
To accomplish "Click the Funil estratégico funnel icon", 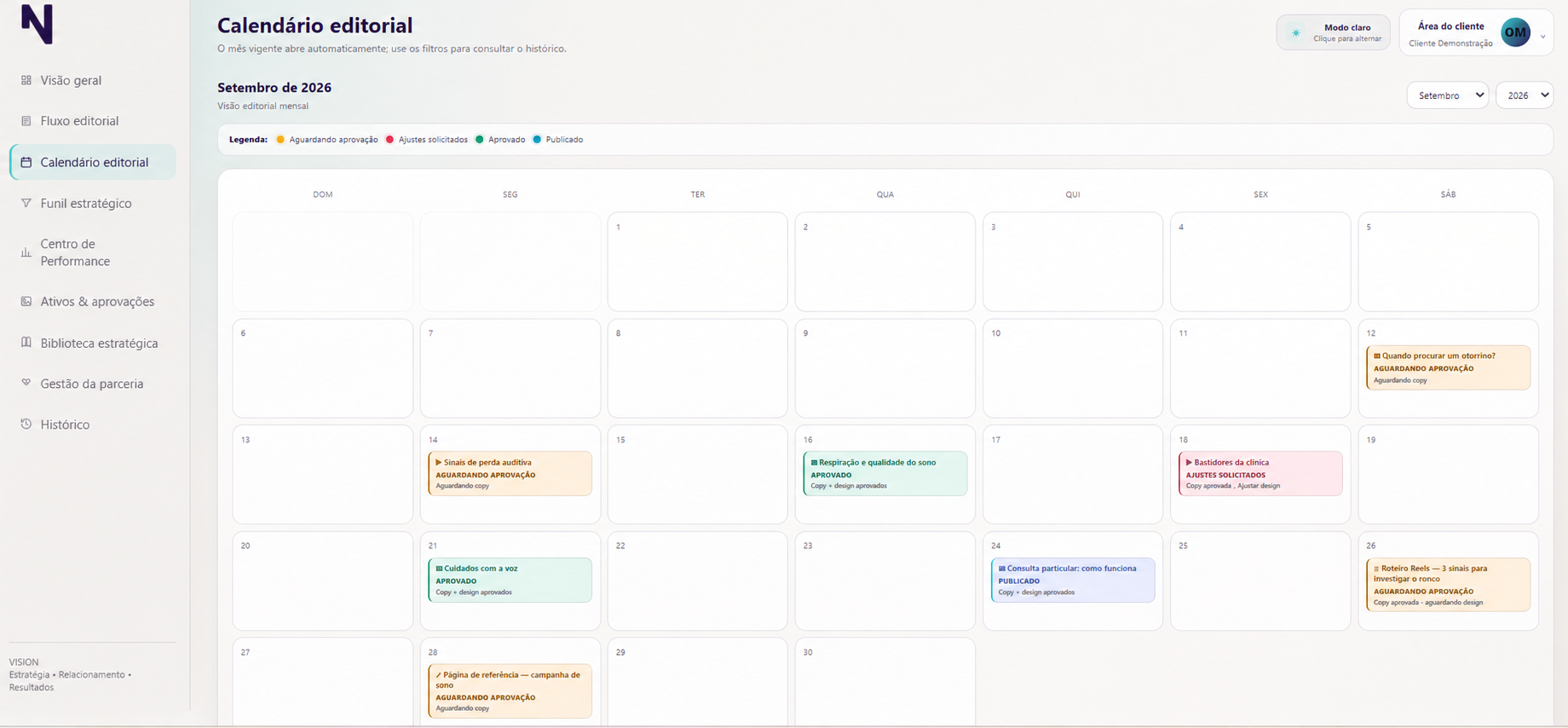I will 26,203.
